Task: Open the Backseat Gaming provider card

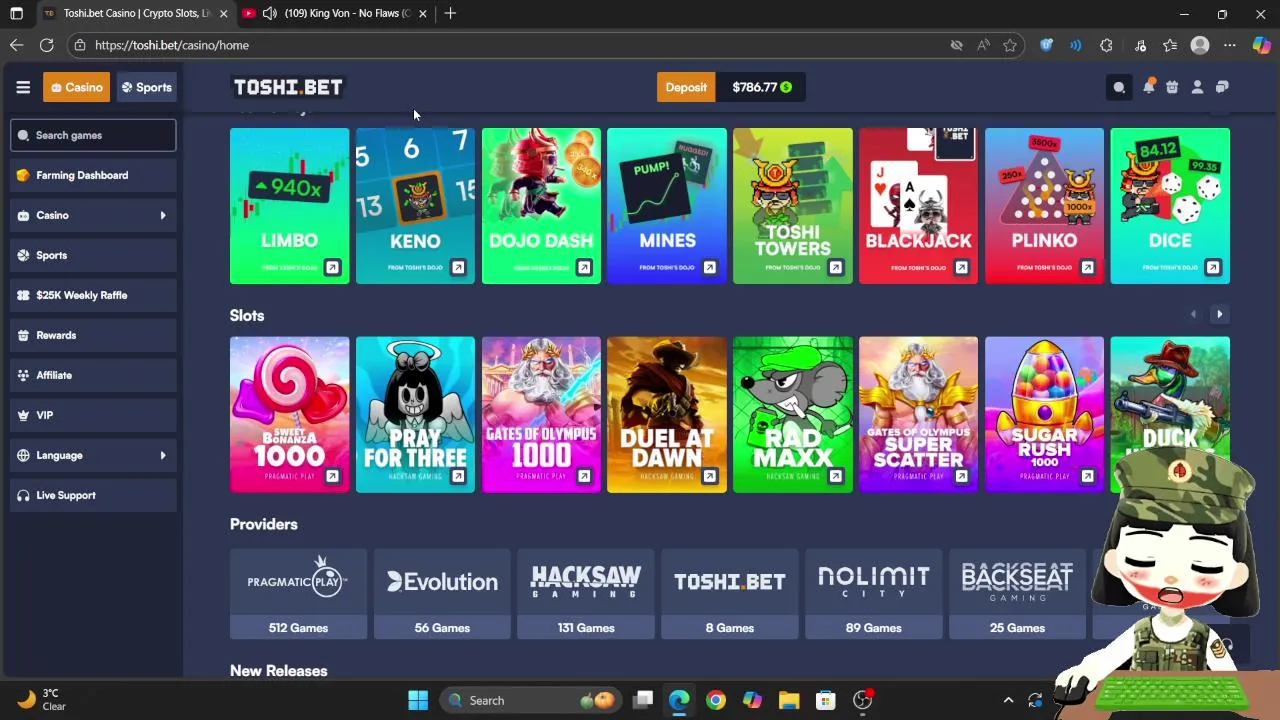Action: point(1017,593)
